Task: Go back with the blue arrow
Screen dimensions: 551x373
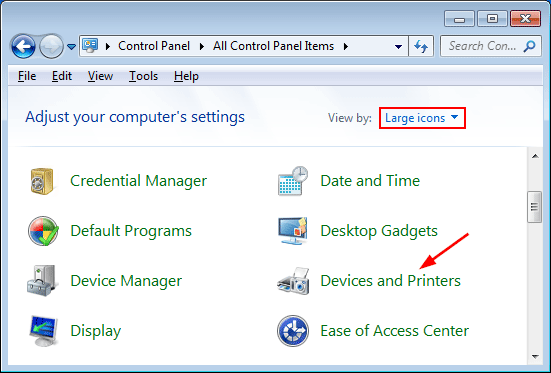Action: click(23, 46)
